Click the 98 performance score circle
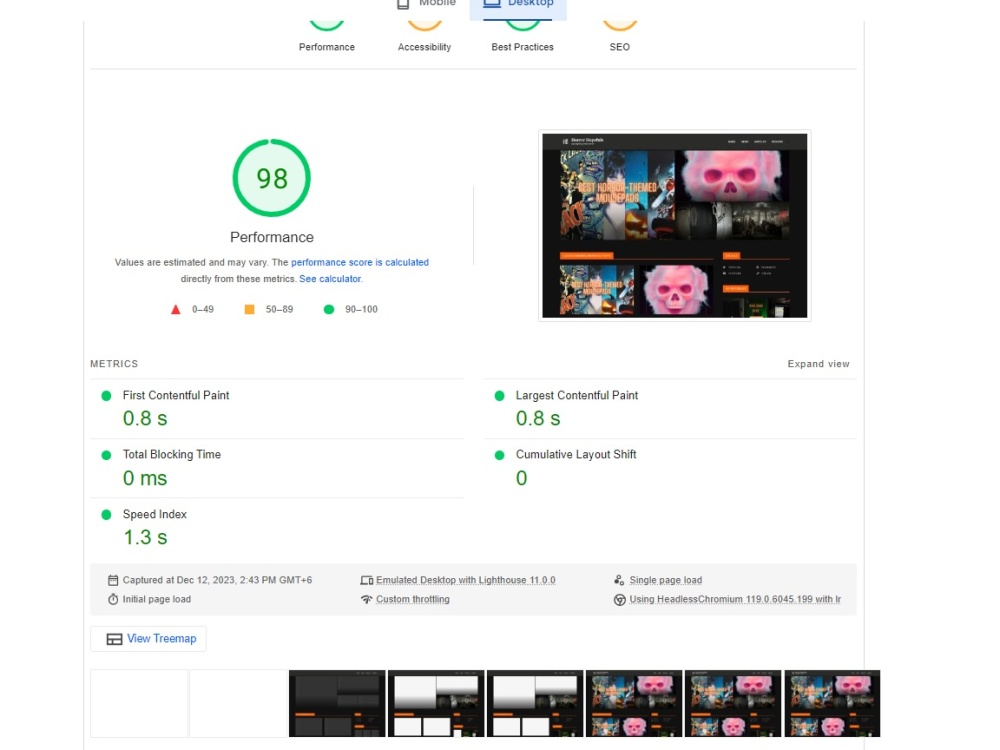Screen dimensions: 1000x750 272,178
